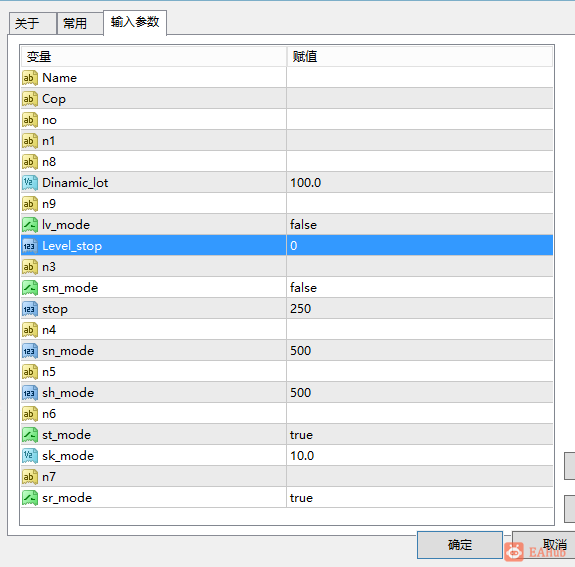Select the sr_mode variable label
Image resolution: width=575 pixels, height=567 pixels.
point(67,498)
